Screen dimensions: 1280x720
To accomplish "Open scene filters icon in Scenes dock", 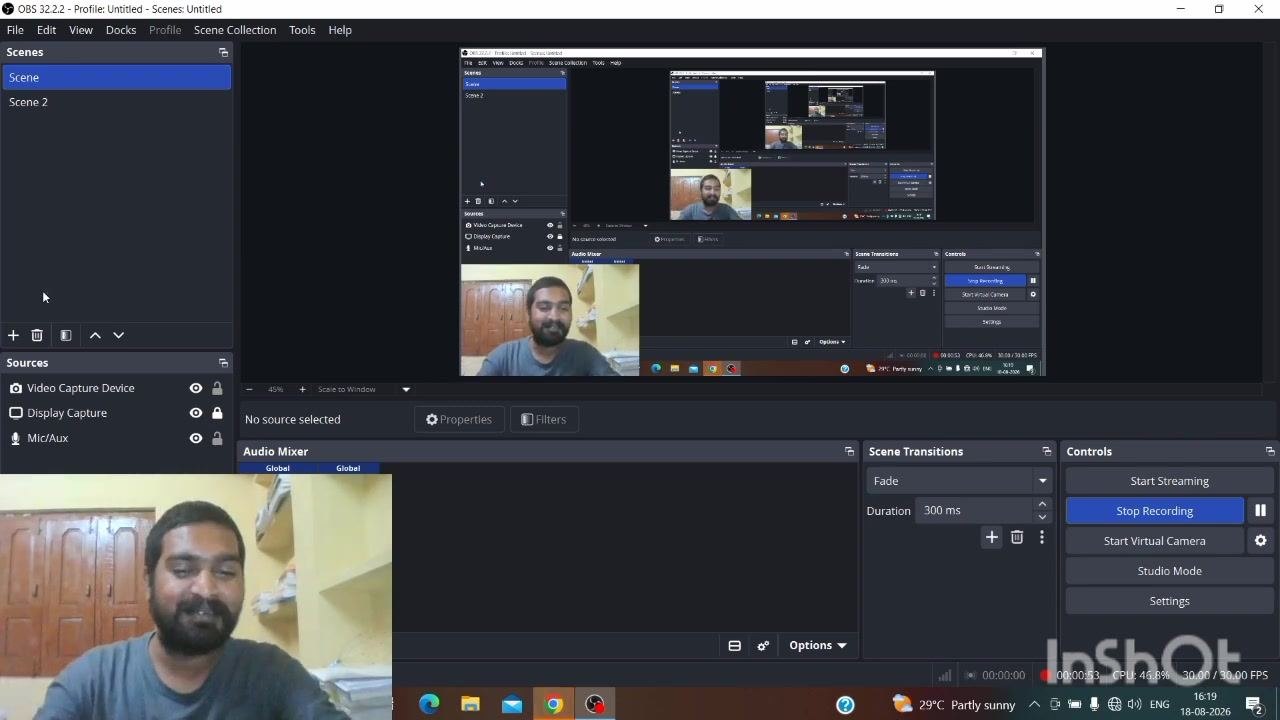I will 66,336.
